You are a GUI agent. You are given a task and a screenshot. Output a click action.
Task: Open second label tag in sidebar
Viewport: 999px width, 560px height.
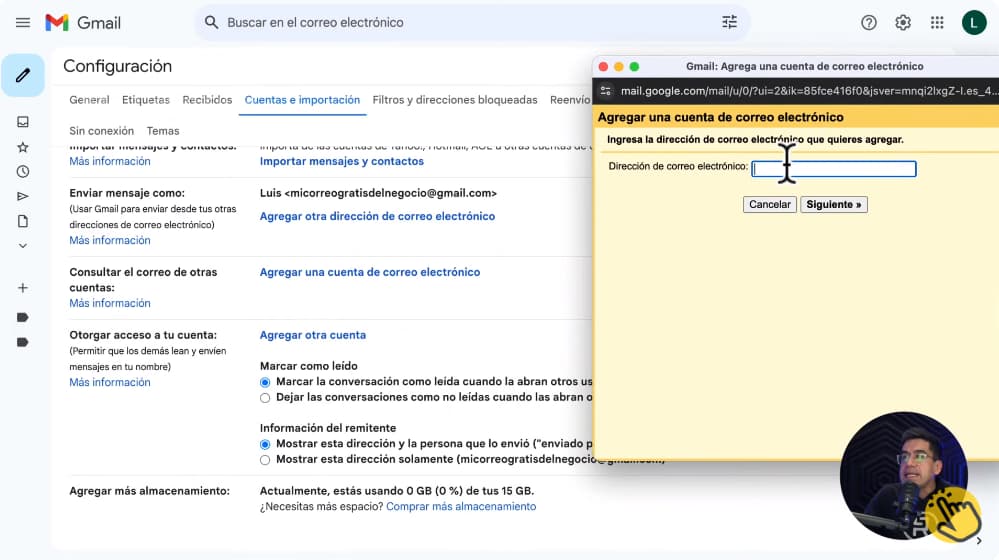(x=23, y=342)
